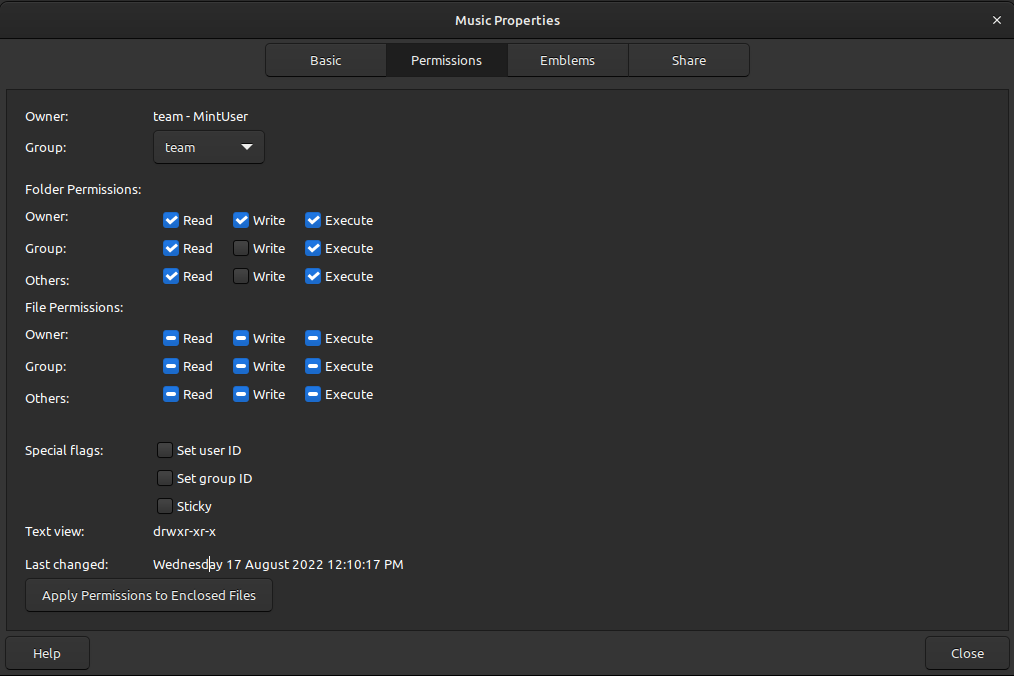Toggle Execute permission for file Others
The image size is (1014, 676).
(x=314, y=394)
